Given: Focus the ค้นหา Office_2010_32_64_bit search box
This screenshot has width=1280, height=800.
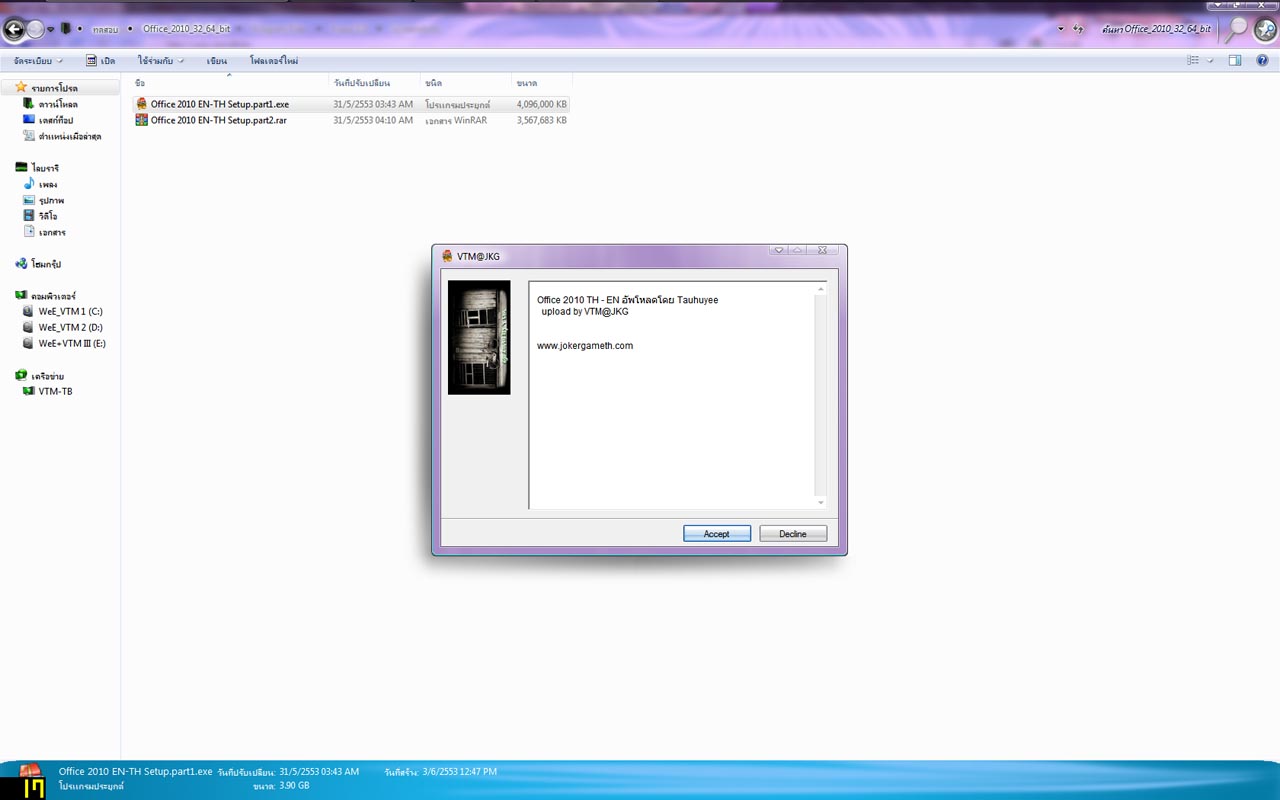Looking at the screenshot, I should (x=1157, y=29).
